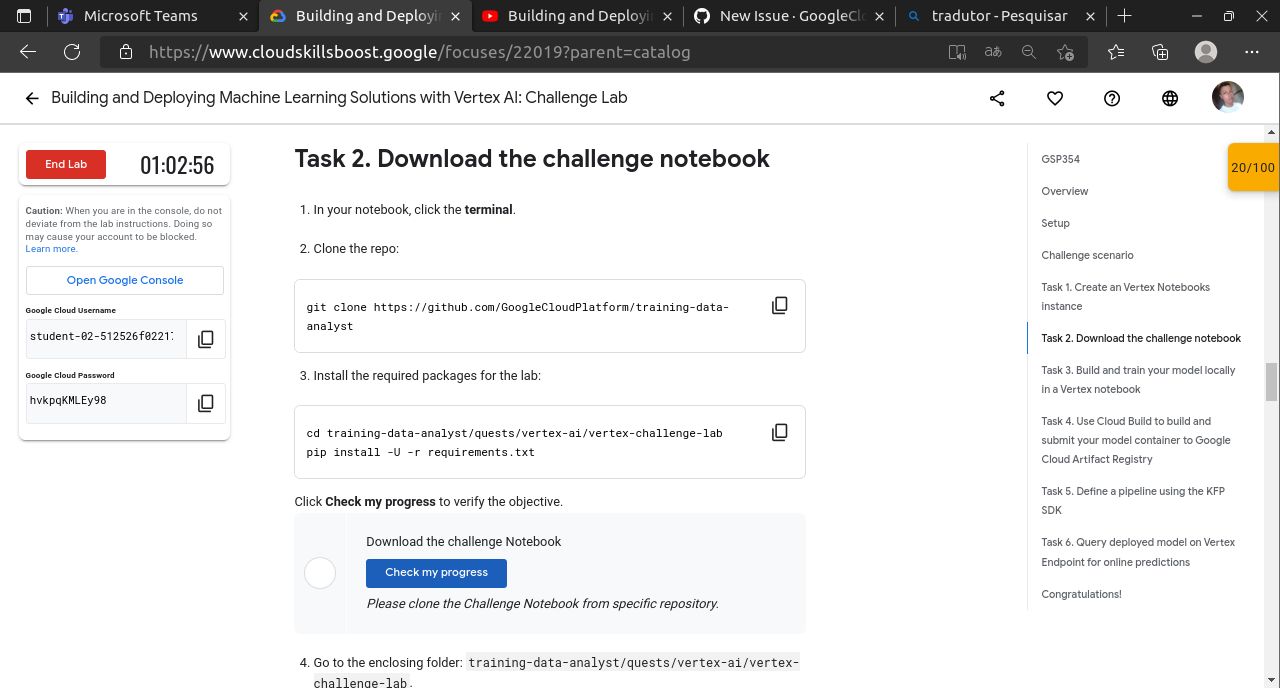Favorite this lab with the heart icon
The image size is (1280, 688).
click(x=1055, y=98)
